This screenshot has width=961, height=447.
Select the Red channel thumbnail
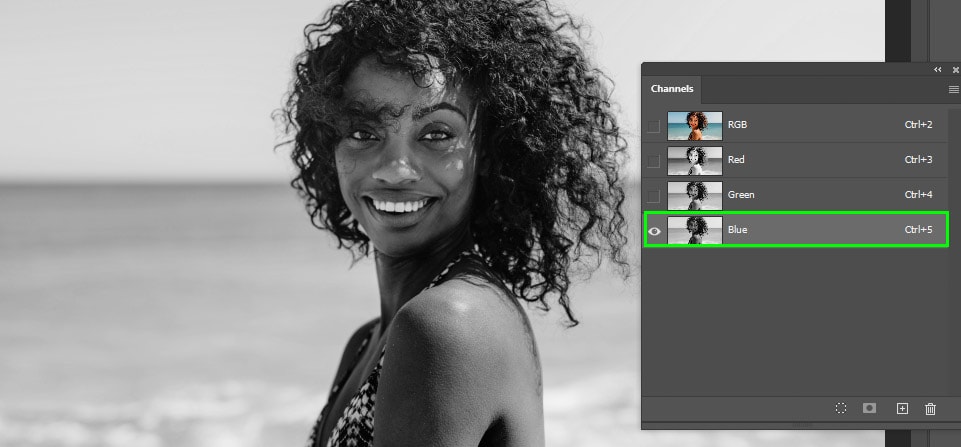[x=695, y=160]
